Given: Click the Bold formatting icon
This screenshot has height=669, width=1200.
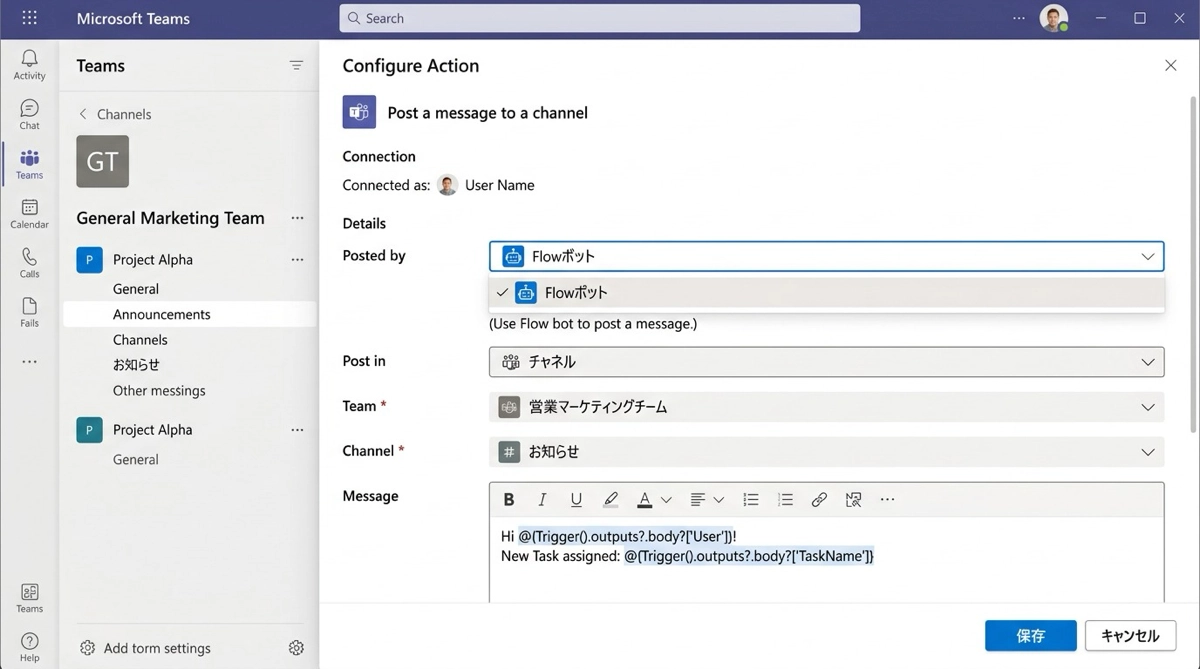Looking at the screenshot, I should (509, 500).
